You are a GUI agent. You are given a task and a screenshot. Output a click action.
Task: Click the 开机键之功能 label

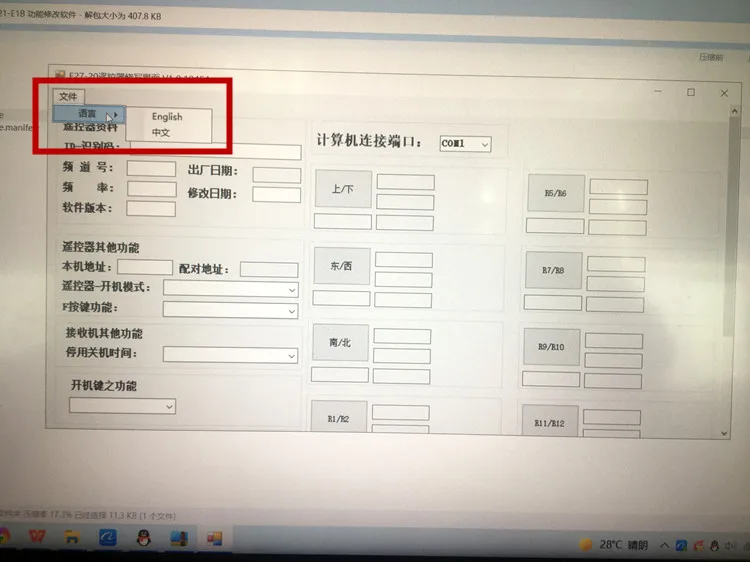point(104,385)
